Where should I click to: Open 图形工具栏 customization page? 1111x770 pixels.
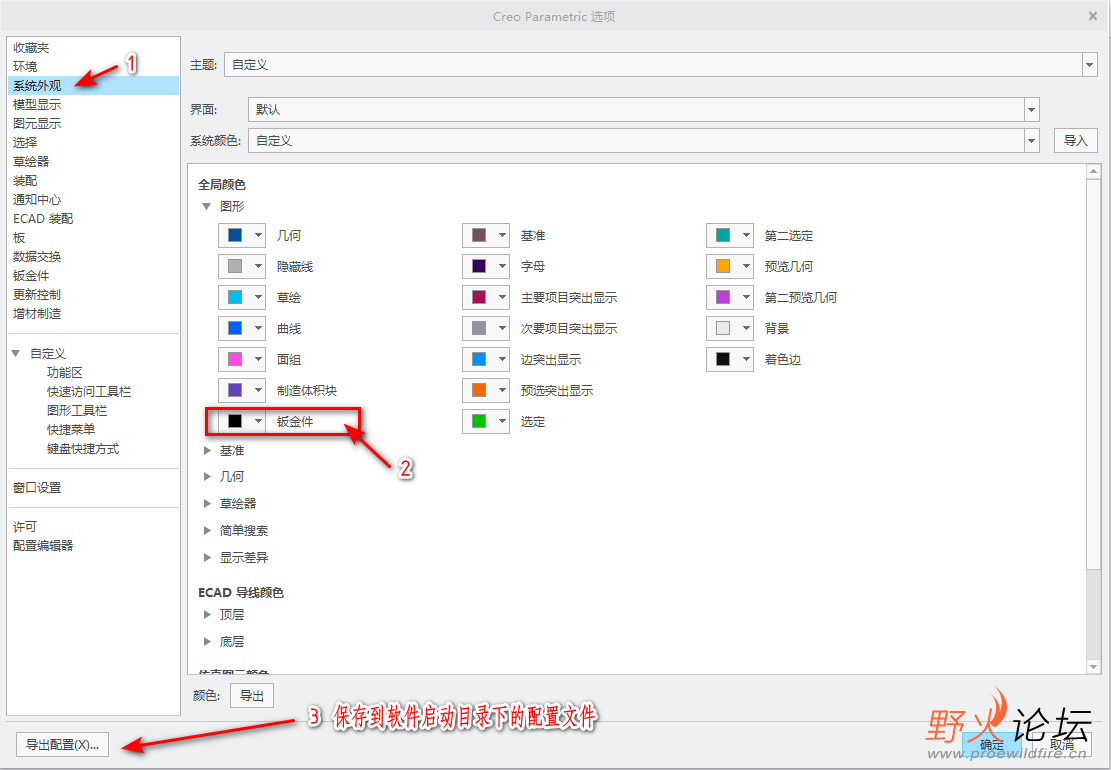(77, 411)
